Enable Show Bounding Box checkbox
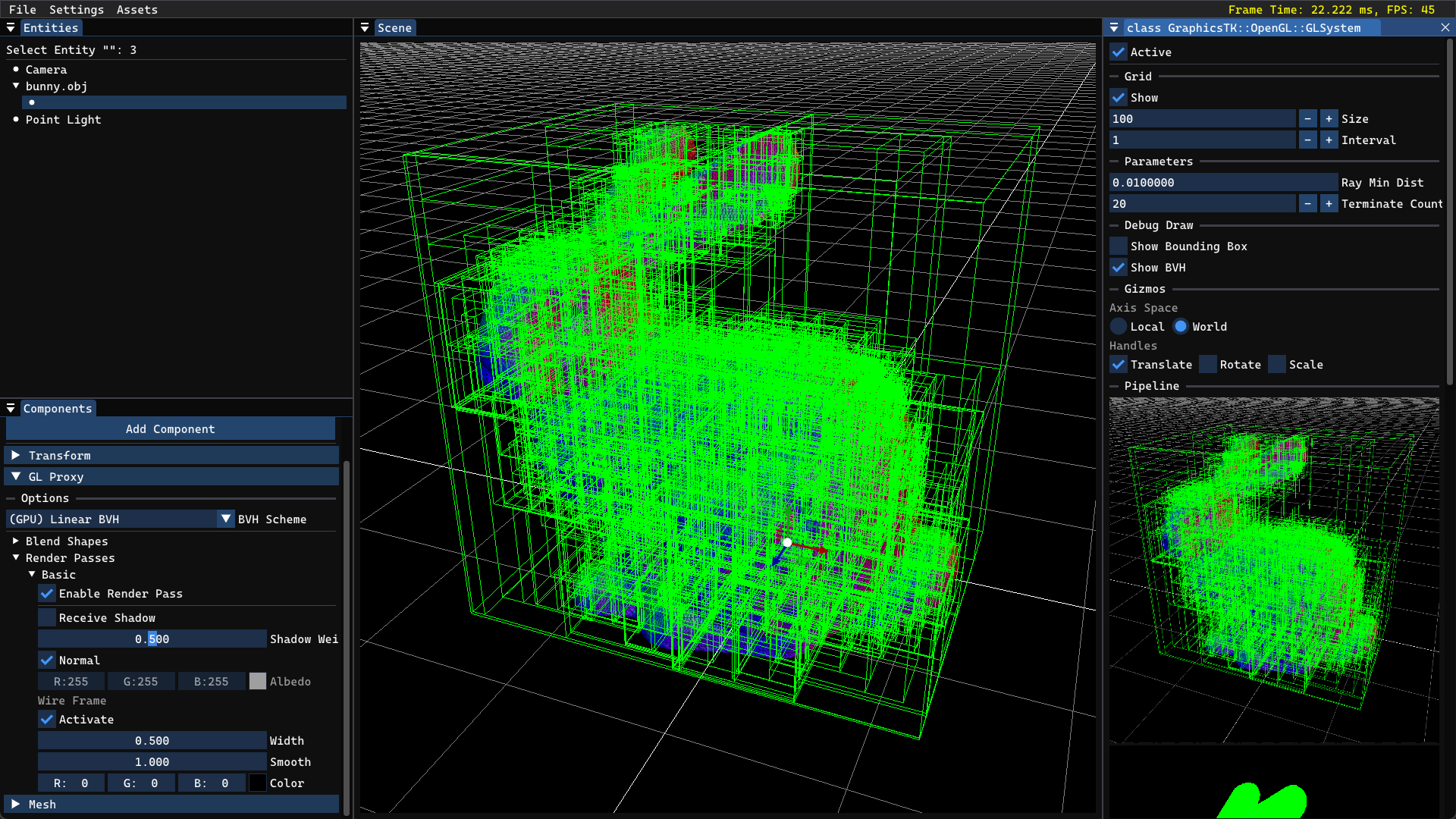Viewport: 1456px width, 819px height. click(x=1119, y=246)
